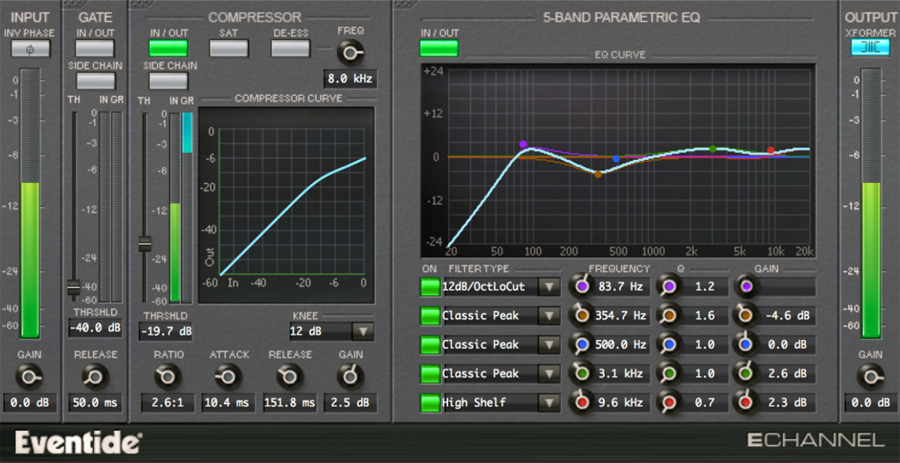The width and height of the screenshot is (900, 463).
Task: Click the purple LoCut gain knob
Action: (x=746, y=286)
